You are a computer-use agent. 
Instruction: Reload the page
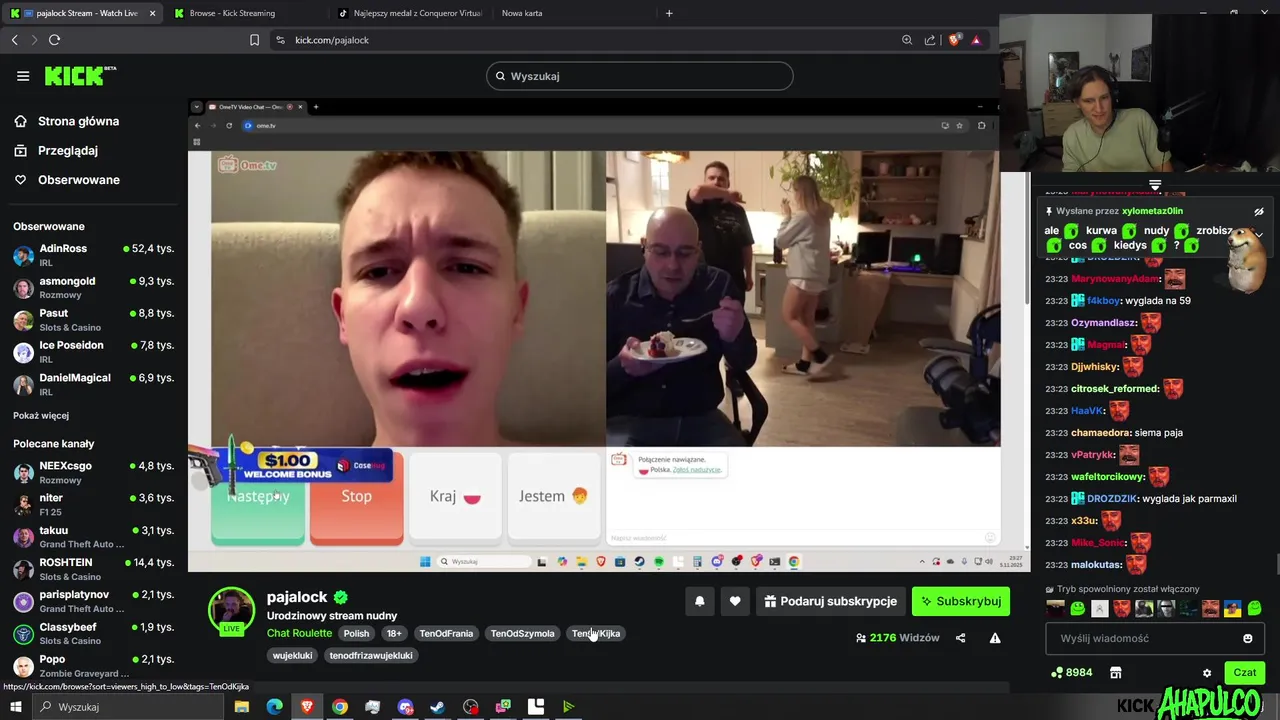(x=54, y=40)
